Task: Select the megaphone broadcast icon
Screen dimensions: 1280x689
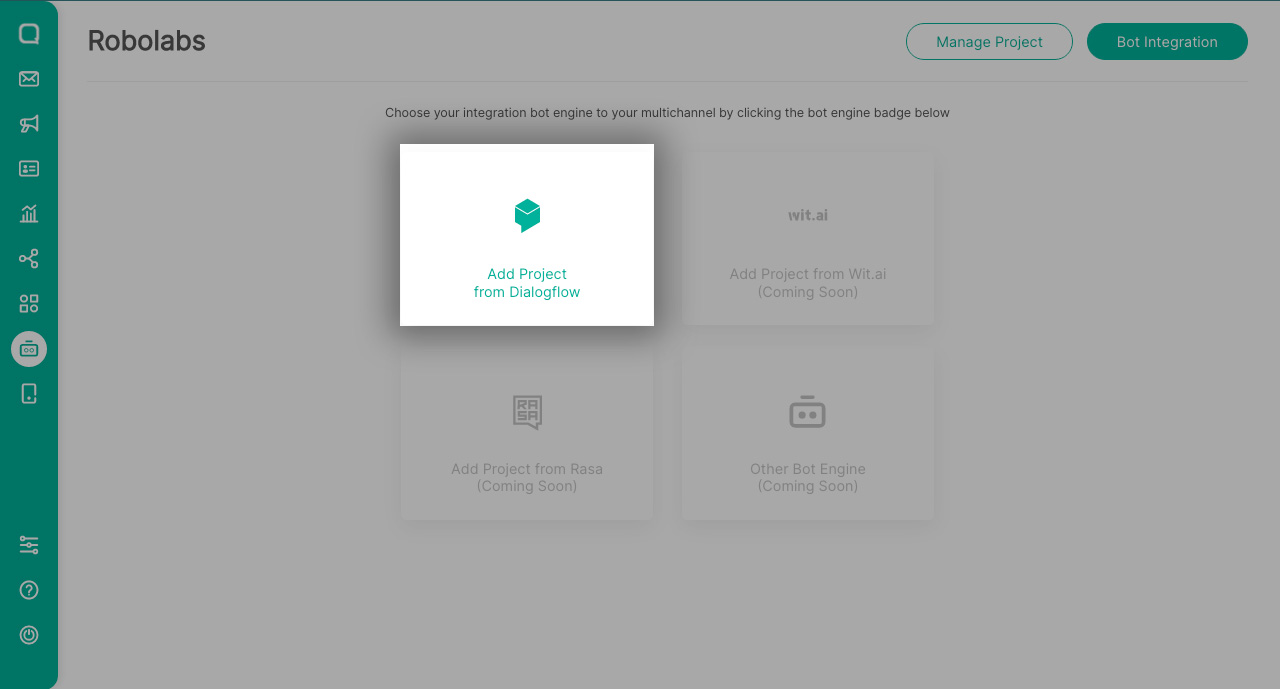Action: coord(28,123)
